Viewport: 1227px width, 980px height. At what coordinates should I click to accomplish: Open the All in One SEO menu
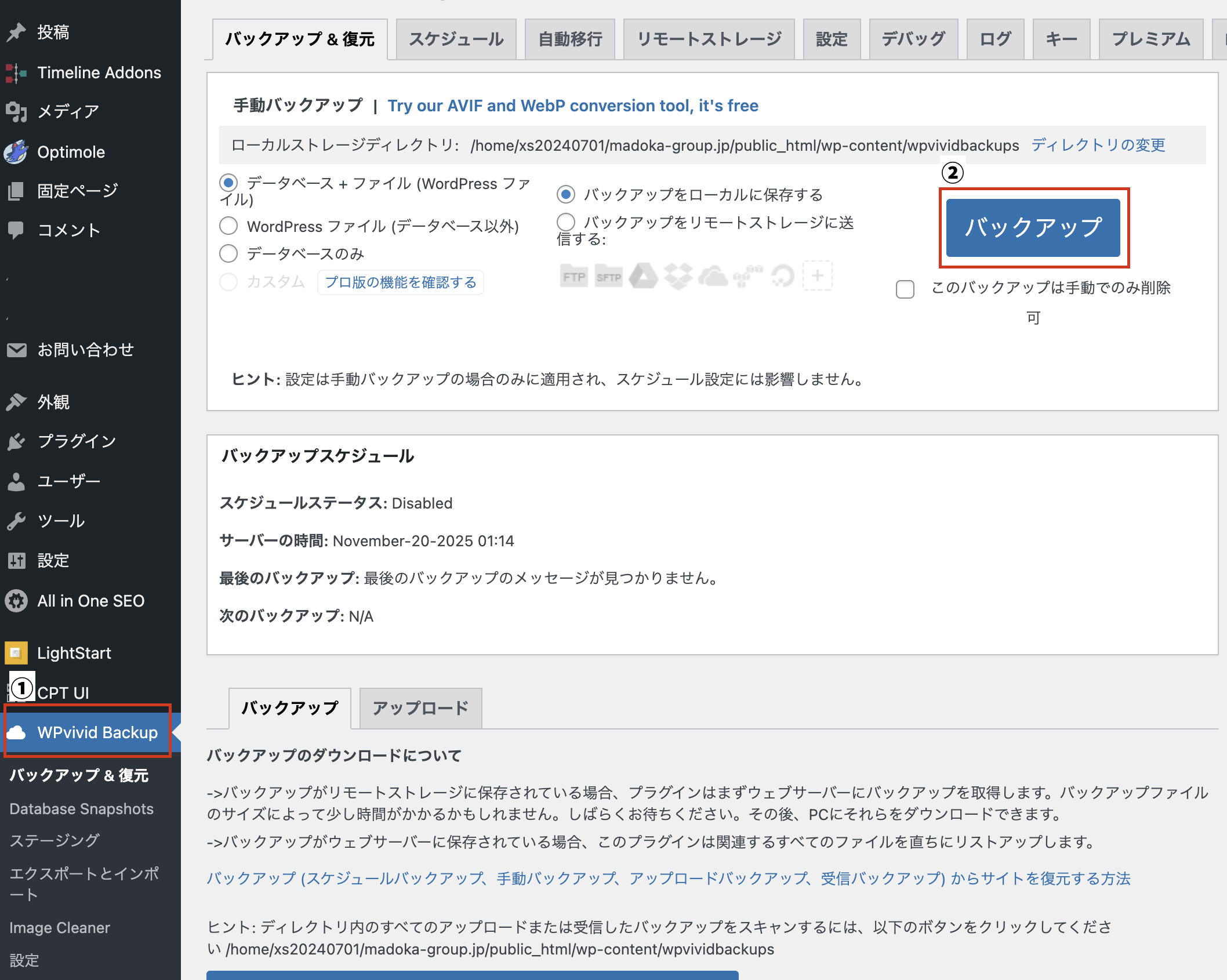[90, 601]
